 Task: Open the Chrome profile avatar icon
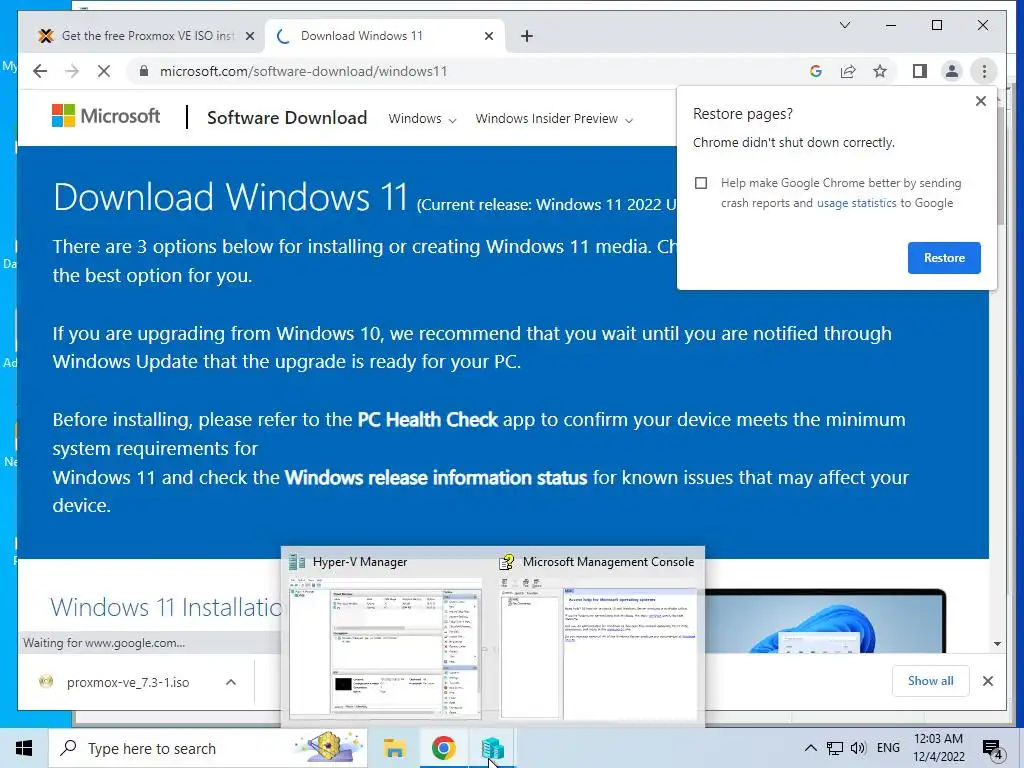pos(952,71)
